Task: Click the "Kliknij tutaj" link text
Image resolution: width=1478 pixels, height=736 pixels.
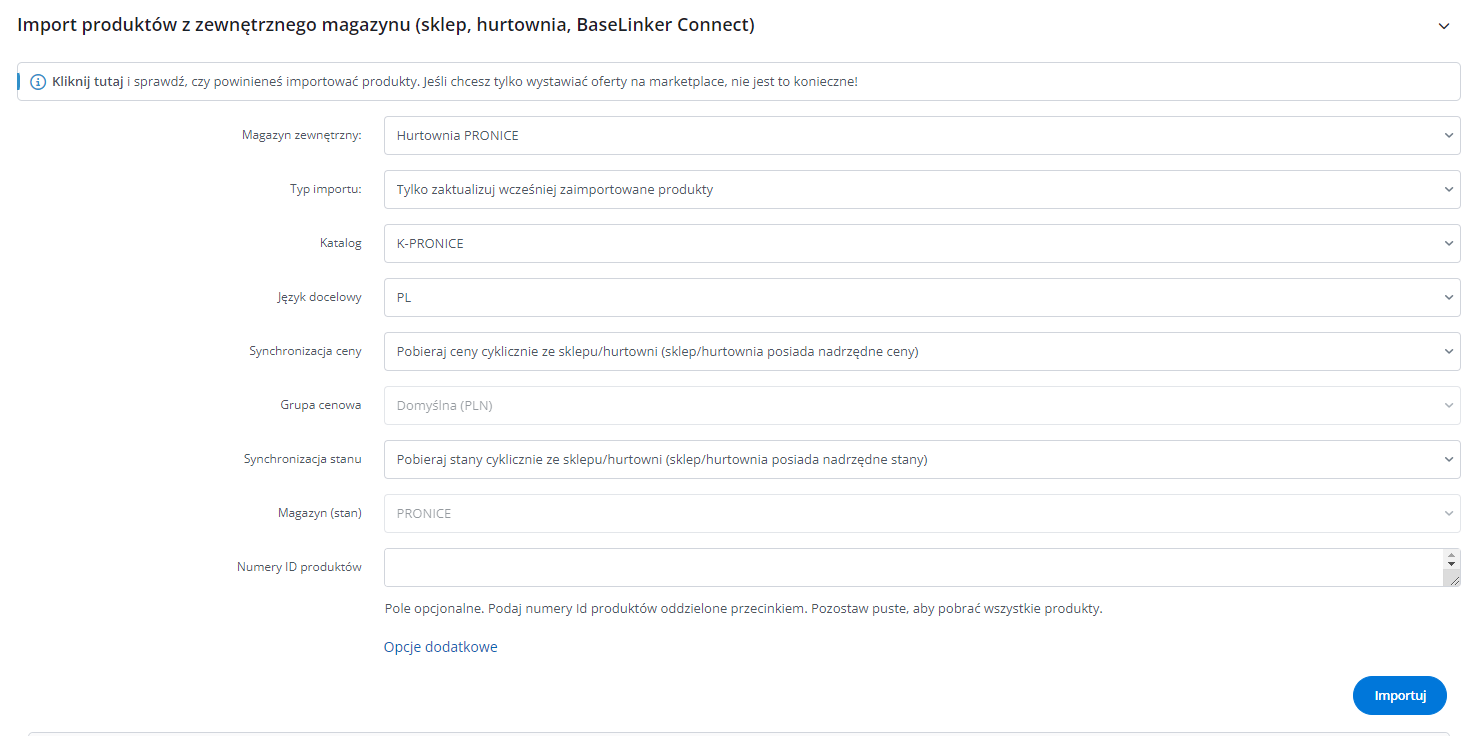Action: [x=88, y=82]
